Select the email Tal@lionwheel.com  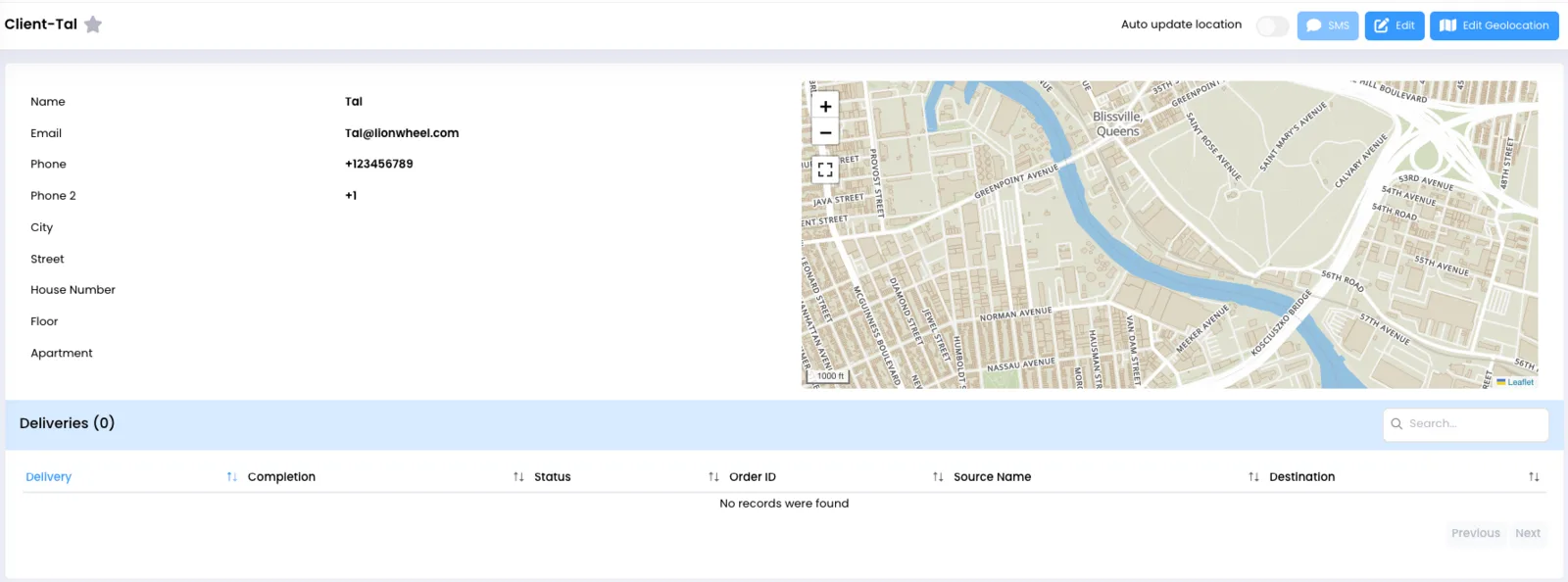point(402,133)
